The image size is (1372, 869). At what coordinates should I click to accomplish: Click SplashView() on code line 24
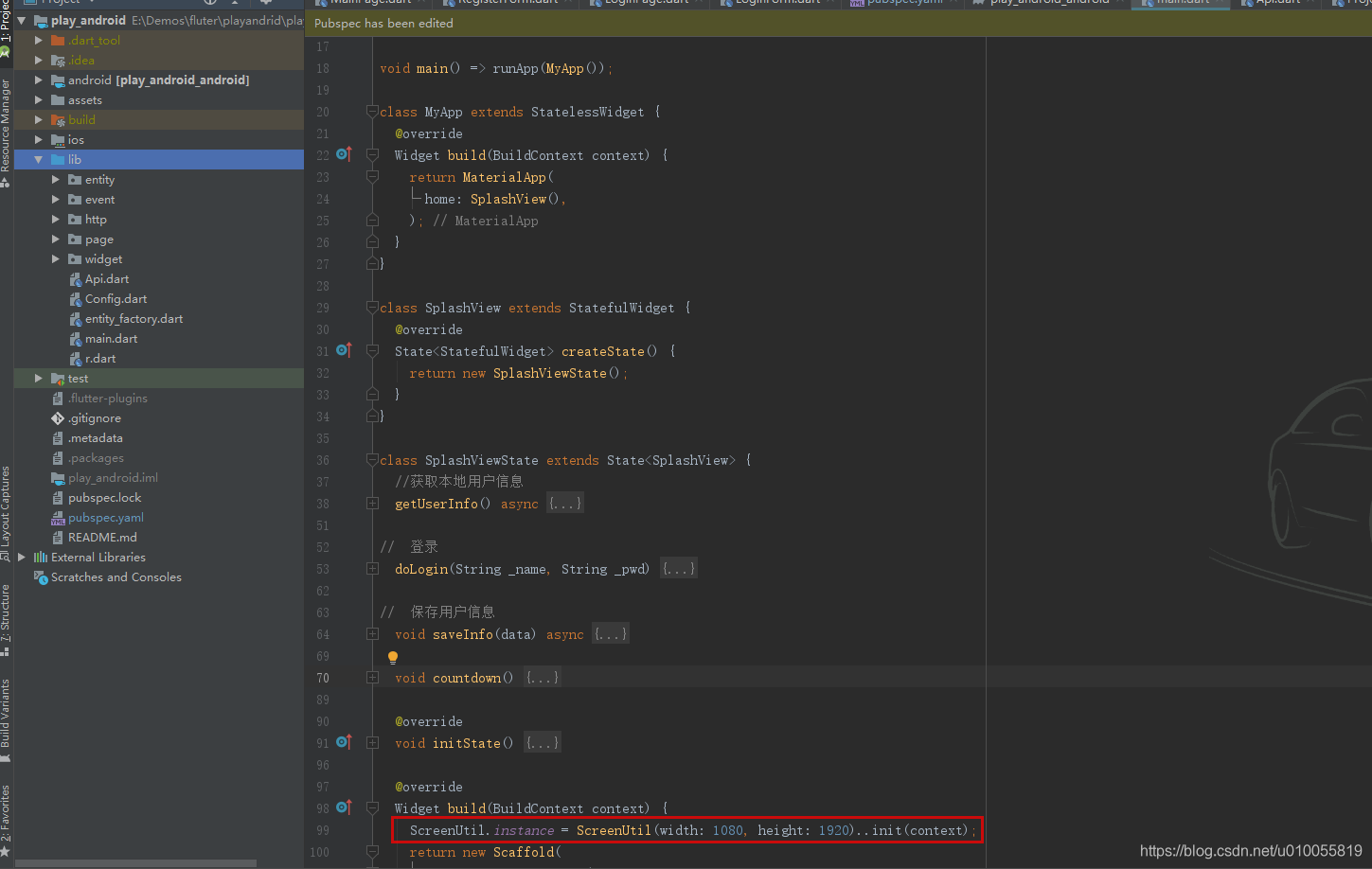coord(515,199)
